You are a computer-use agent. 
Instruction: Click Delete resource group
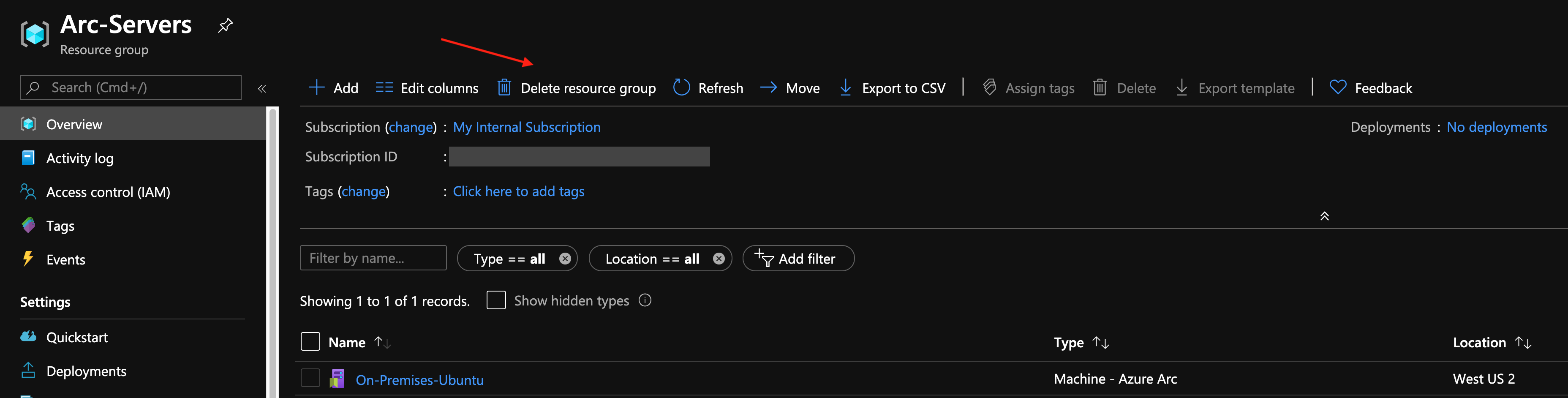(x=577, y=87)
